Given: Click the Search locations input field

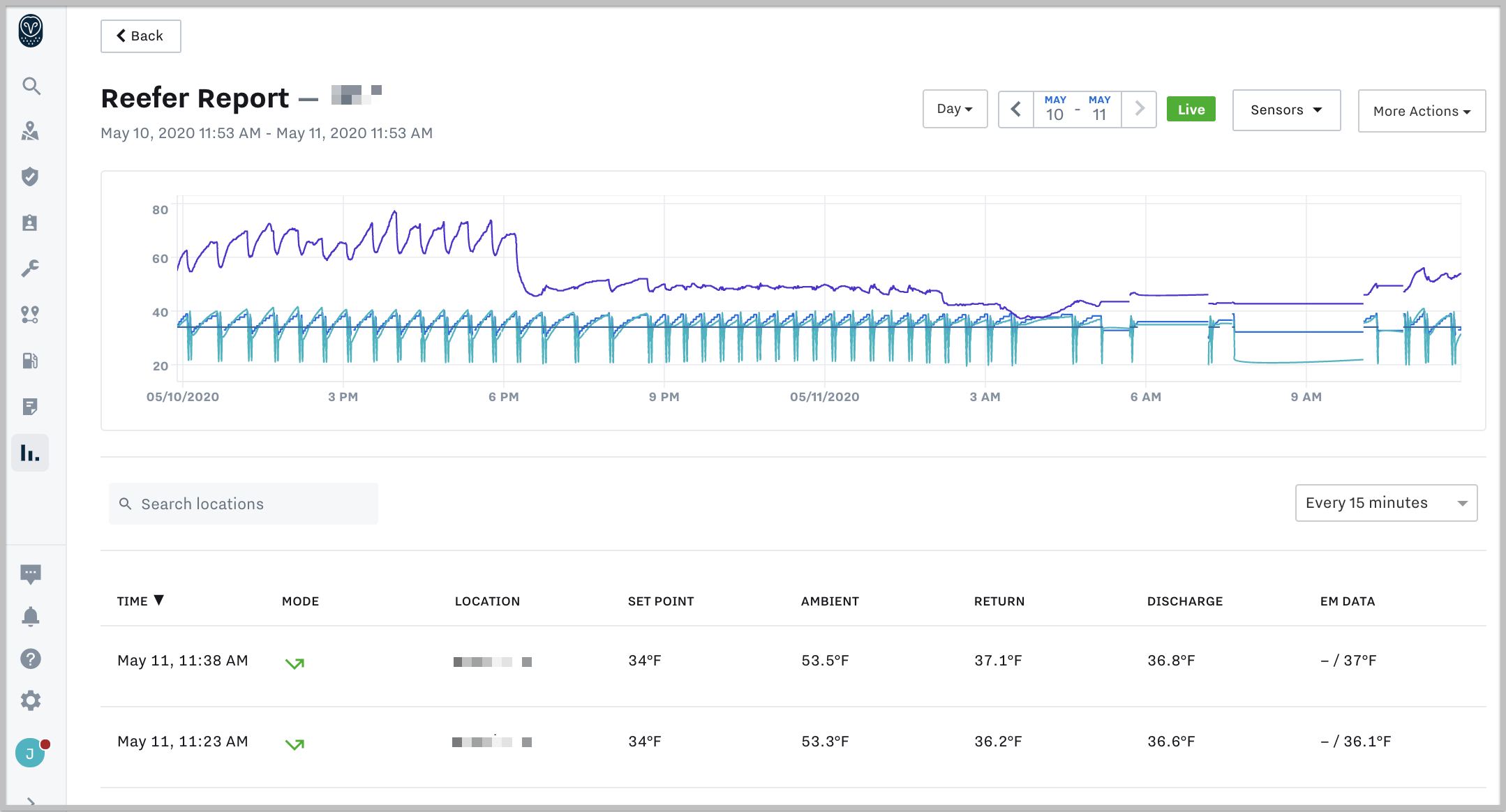Looking at the screenshot, I should pyautogui.click(x=244, y=503).
